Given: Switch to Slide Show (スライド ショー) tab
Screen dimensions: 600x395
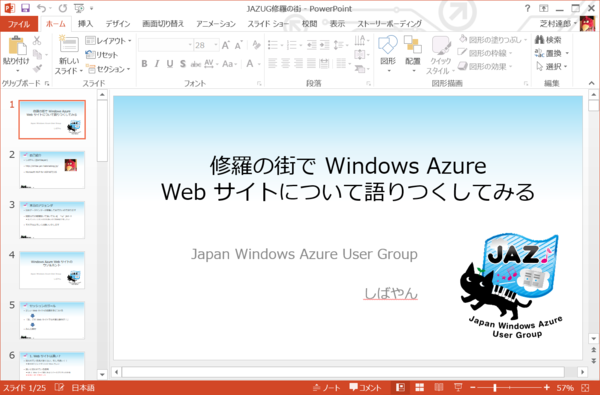Looking at the screenshot, I should [x=268, y=24].
